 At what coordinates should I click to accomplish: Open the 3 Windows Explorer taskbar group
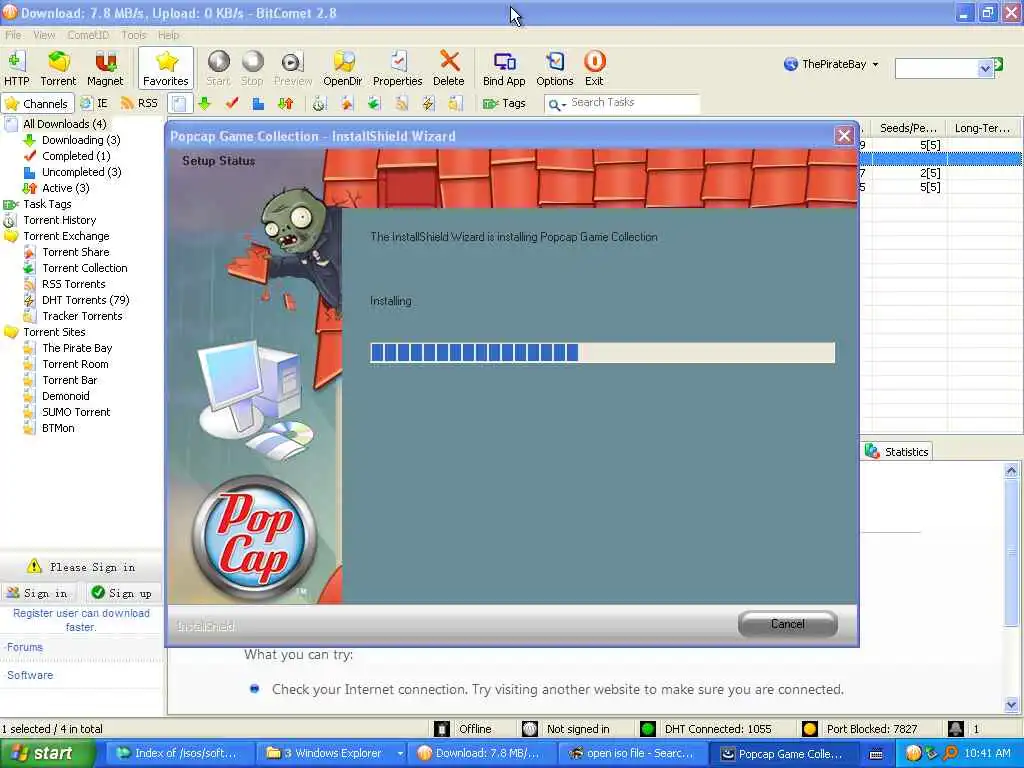(x=332, y=754)
